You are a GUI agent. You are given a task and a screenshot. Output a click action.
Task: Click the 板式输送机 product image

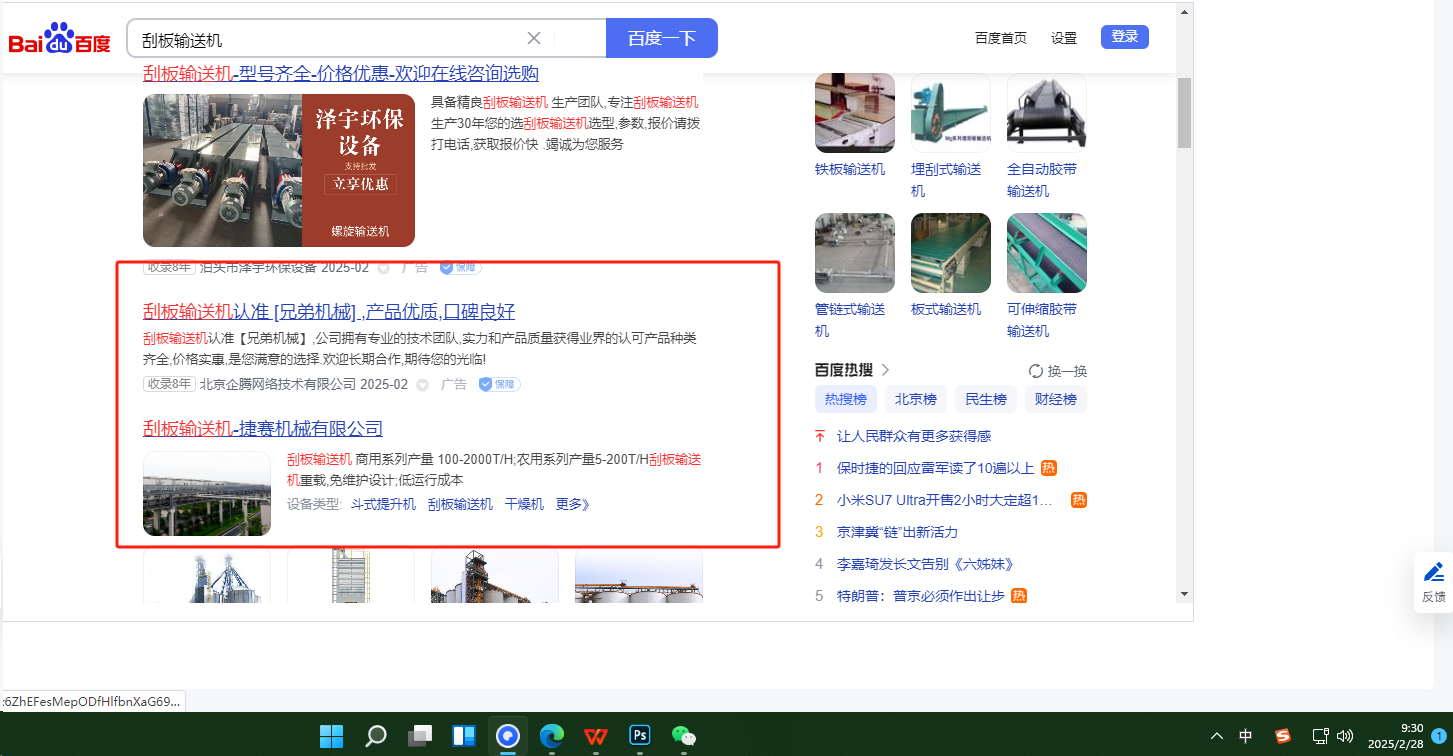point(951,253)
